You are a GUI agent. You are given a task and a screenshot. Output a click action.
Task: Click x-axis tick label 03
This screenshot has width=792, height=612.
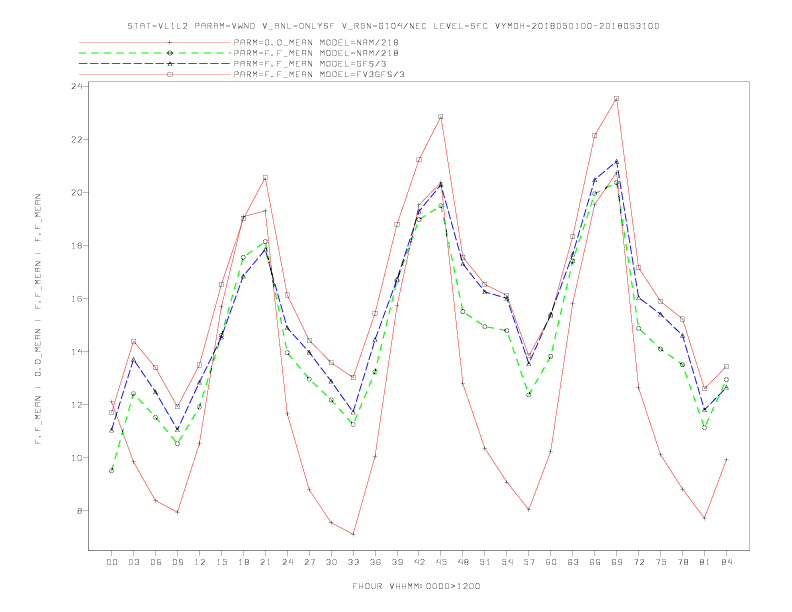(x=133, y=562)
